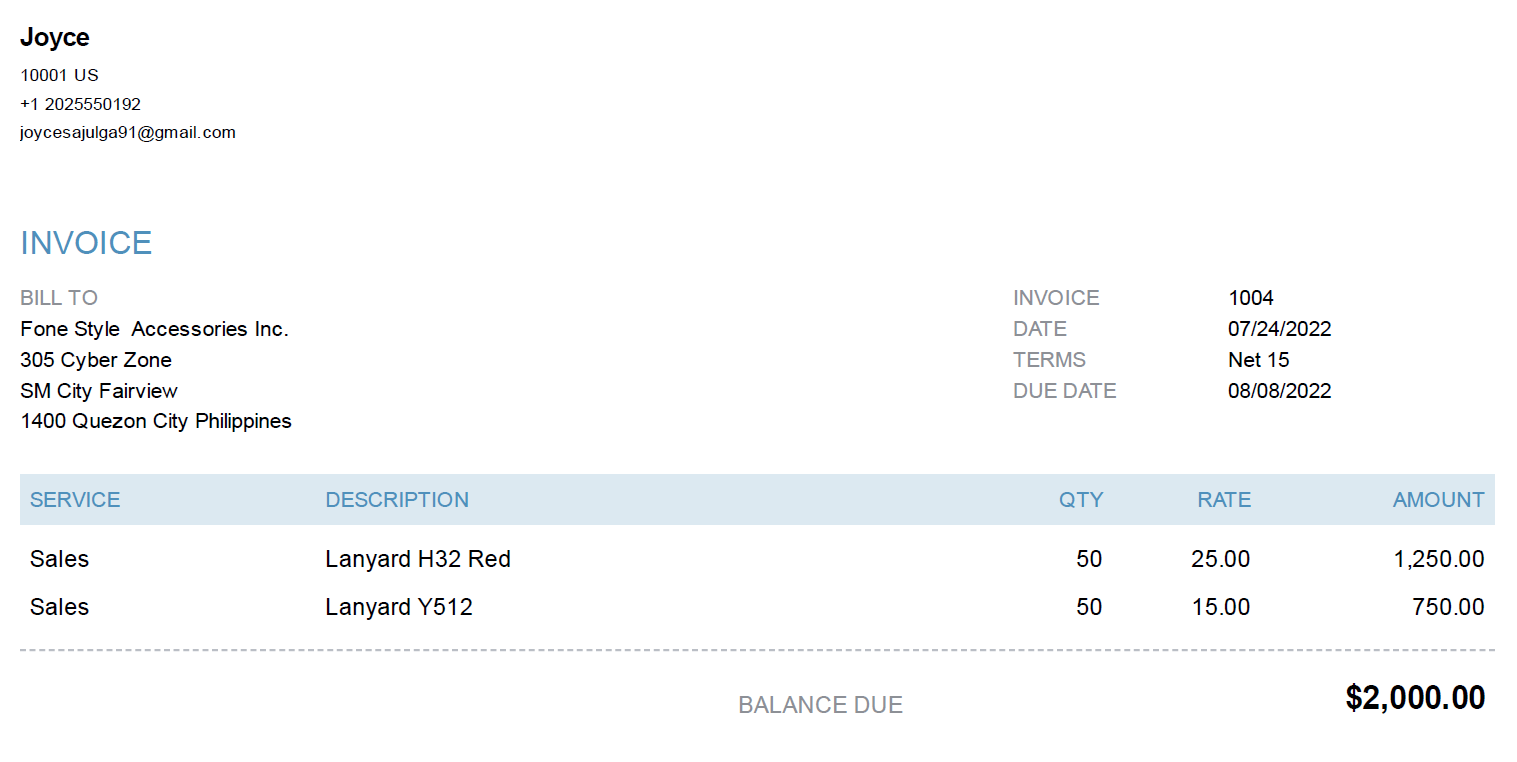
Task: Select Fone Style Accessories Inc. customer name
Action: pyautogui.click(x=154, y=329)
